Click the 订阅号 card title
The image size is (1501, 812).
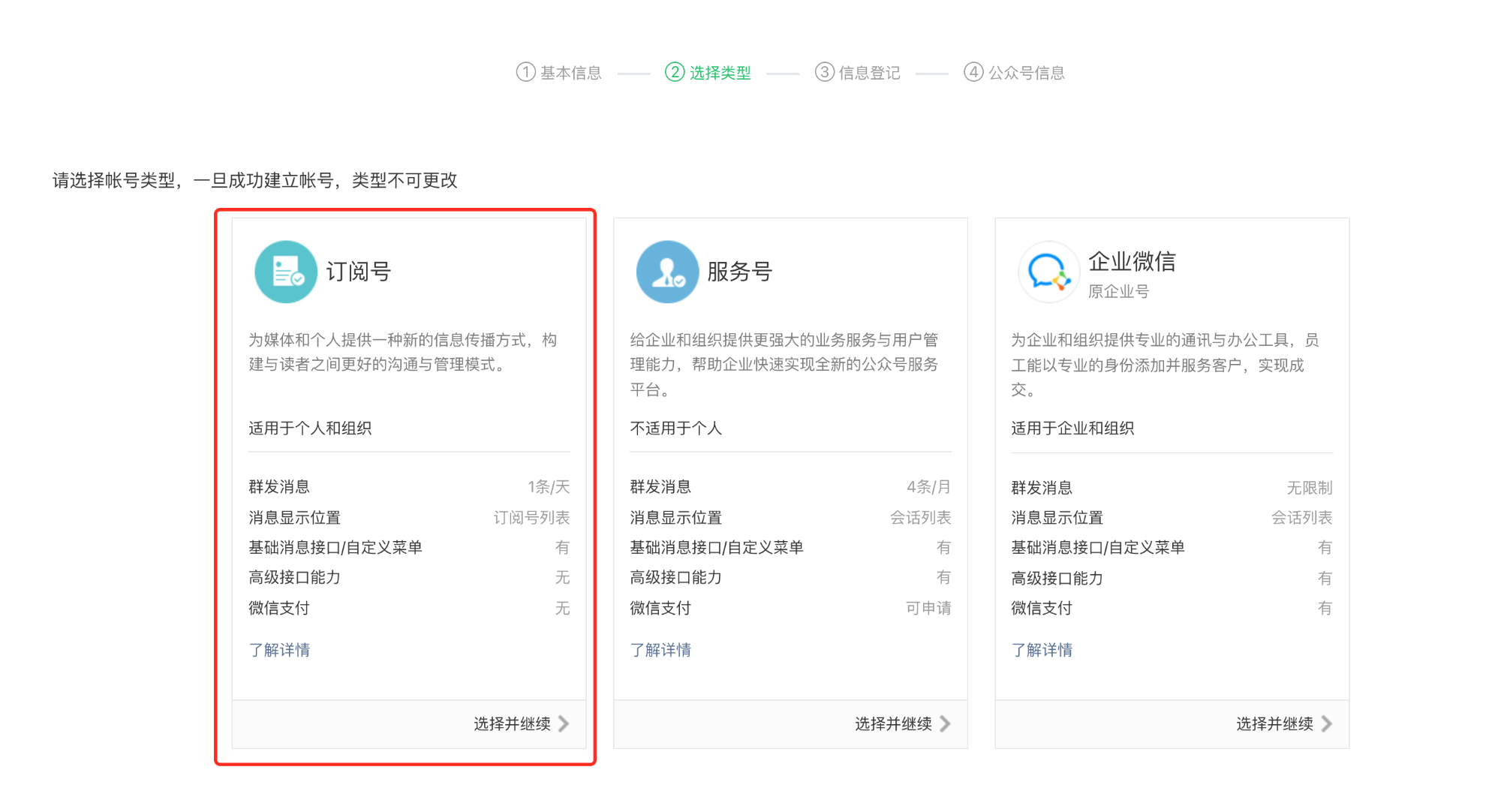(x=359, y=272)
